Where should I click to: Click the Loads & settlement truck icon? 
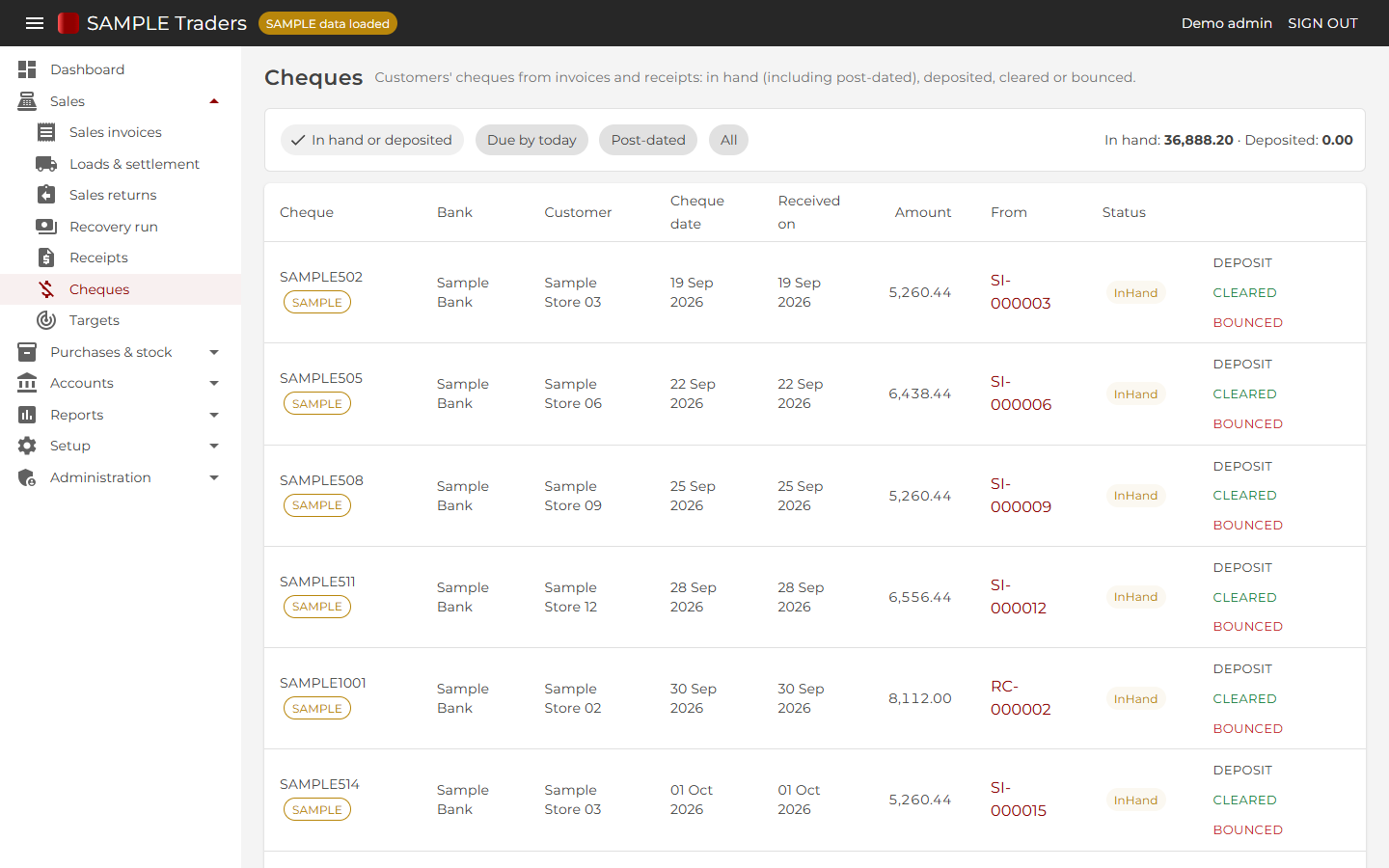pos(46,164)
